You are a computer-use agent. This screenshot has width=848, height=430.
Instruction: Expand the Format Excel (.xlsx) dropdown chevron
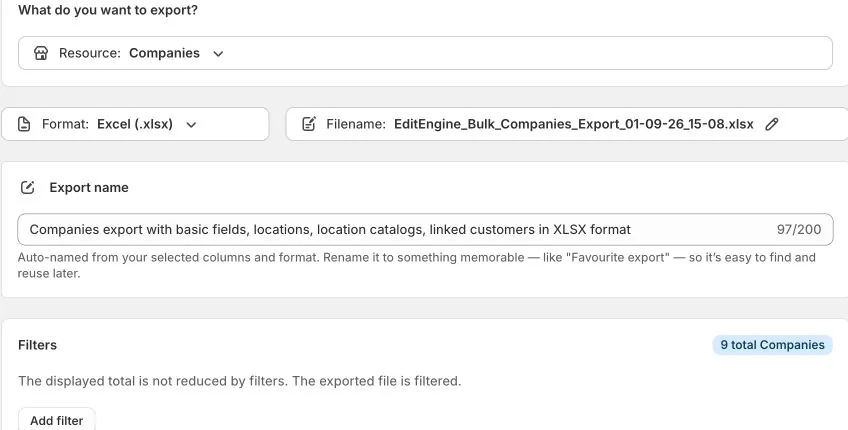191,124
